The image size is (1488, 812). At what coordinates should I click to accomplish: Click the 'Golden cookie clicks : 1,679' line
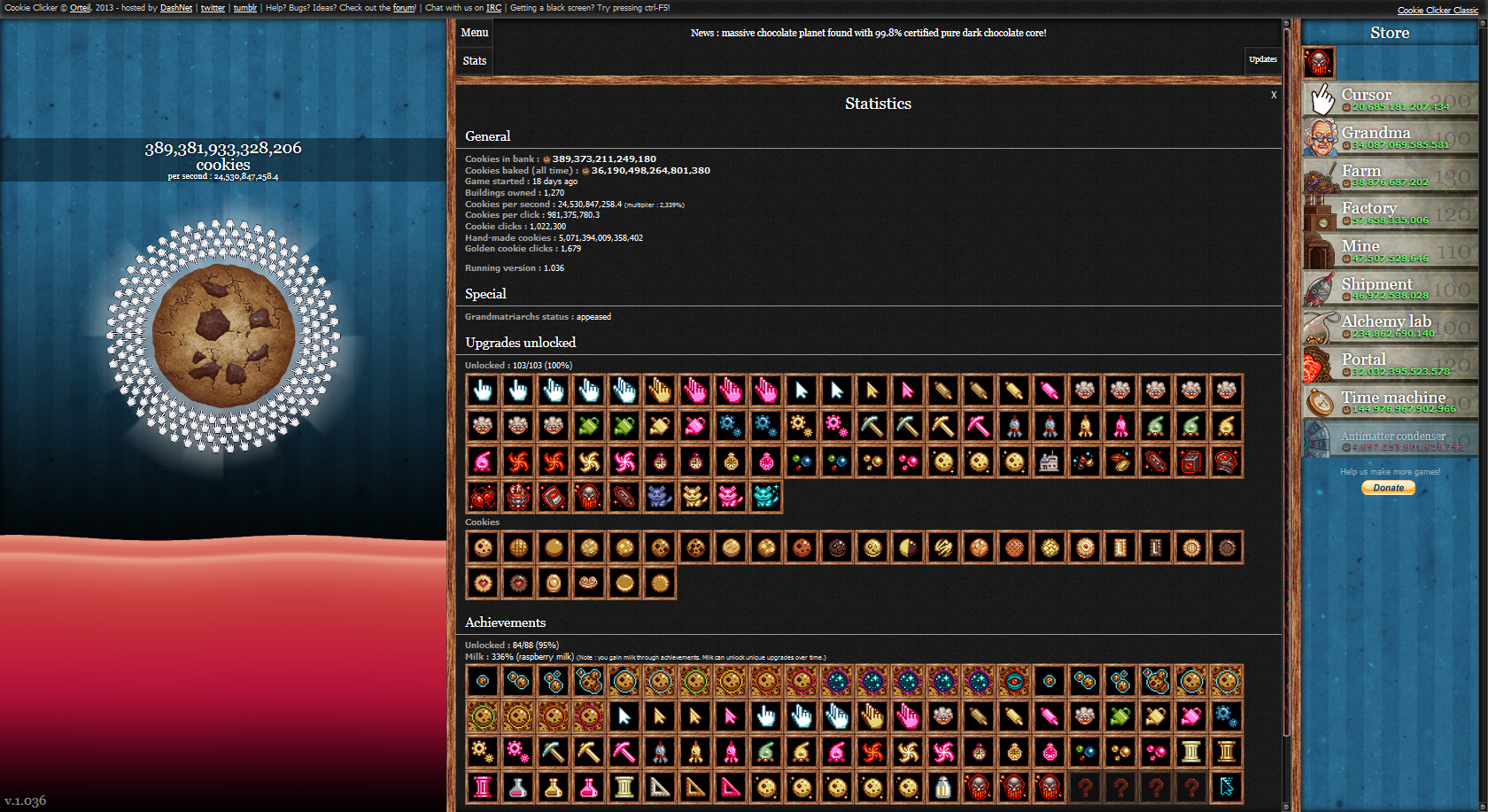point(523,249)
